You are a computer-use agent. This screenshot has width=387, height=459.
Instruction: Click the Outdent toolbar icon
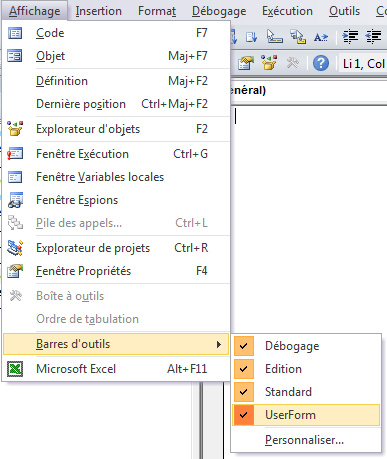click(374, 37)
